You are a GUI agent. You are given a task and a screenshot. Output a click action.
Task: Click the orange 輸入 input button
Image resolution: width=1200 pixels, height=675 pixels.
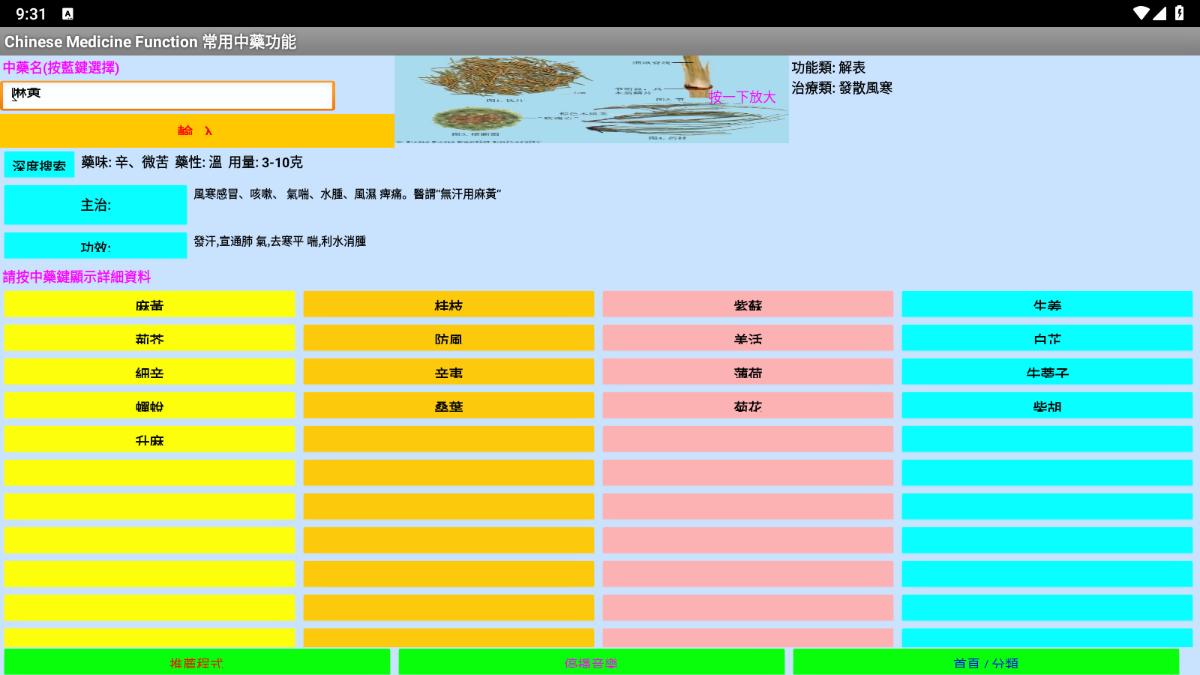coord(197,131)
